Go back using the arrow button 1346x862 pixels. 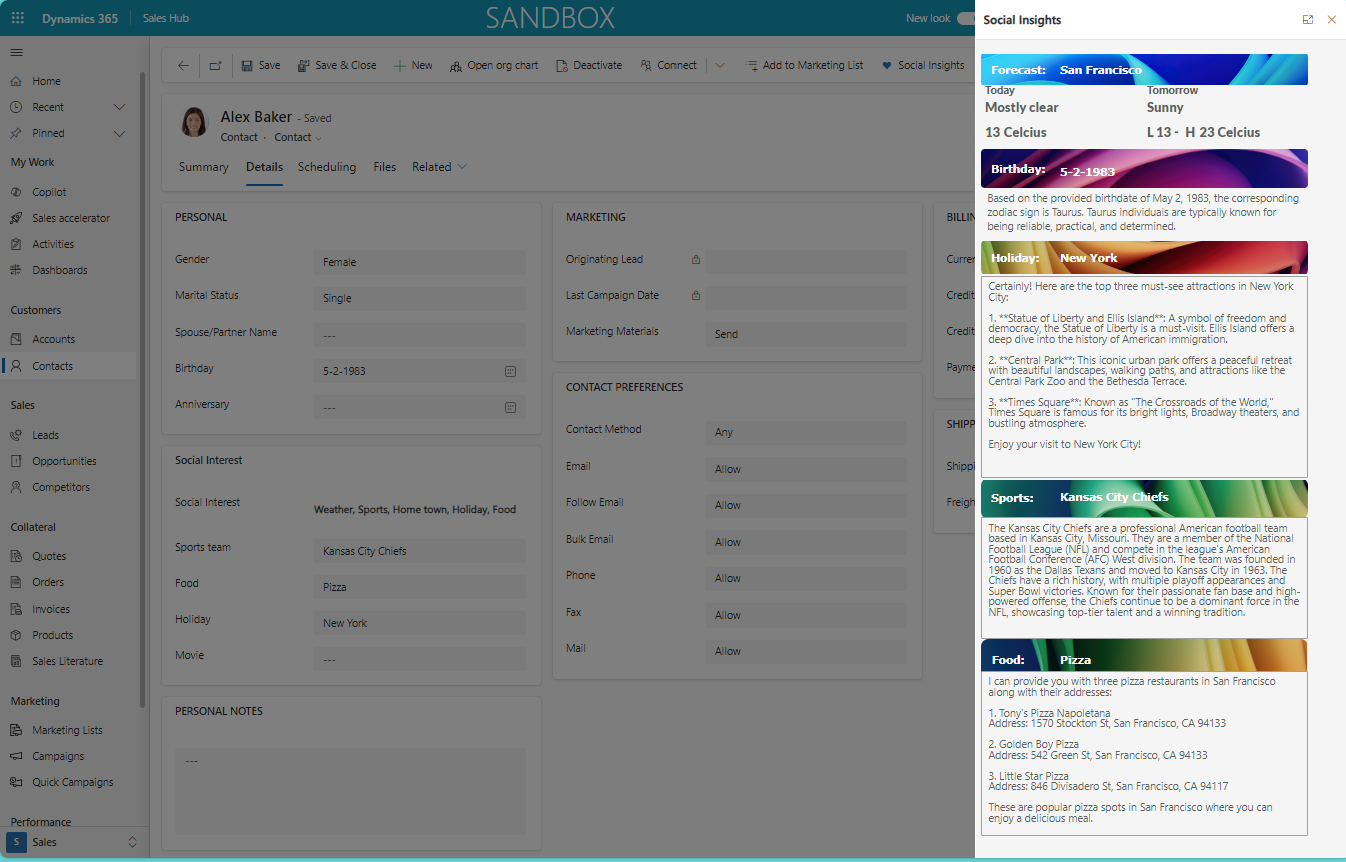[183, 65]
